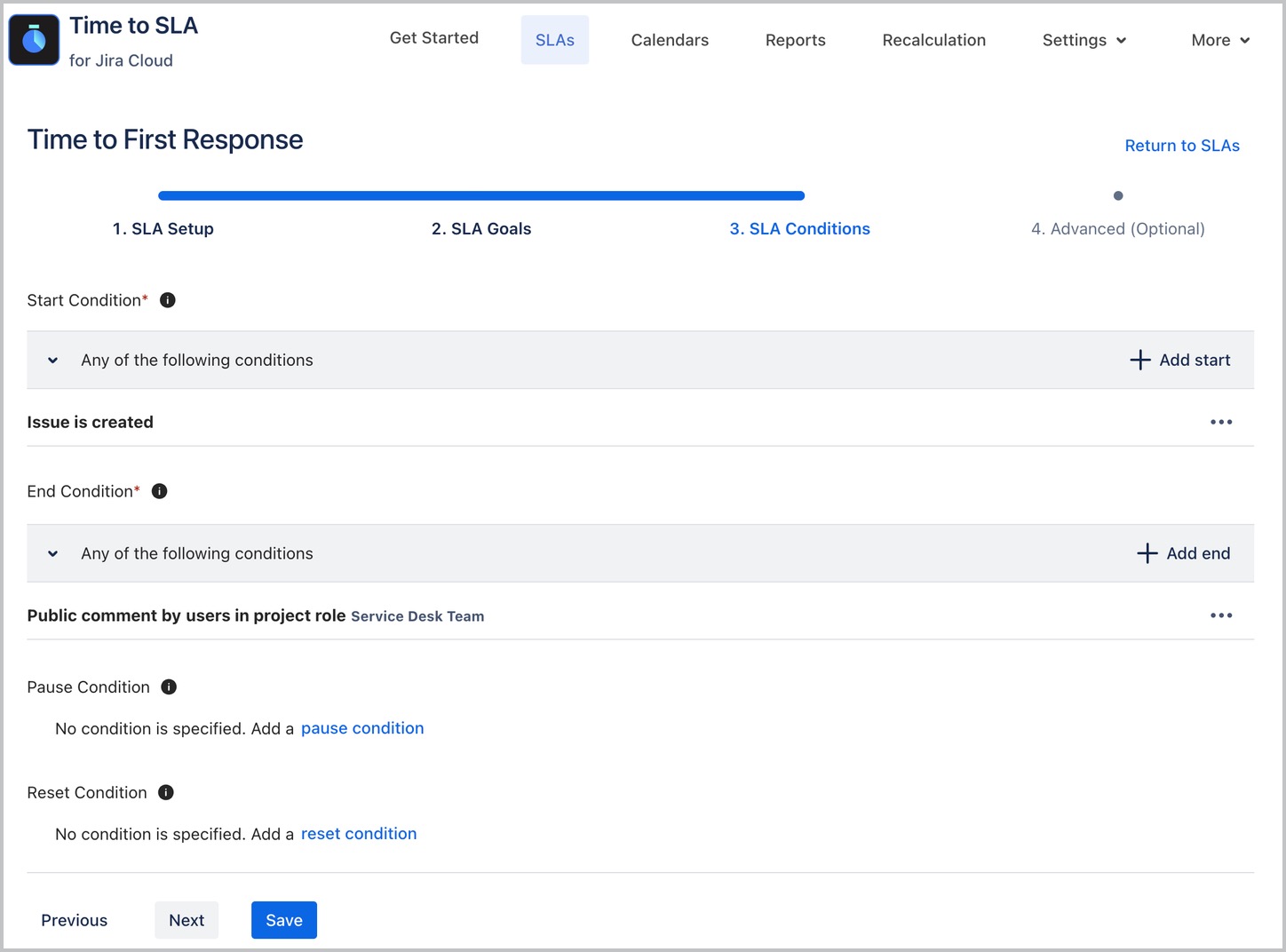The width and height of the screenshot is (1286, 952).
Task: Collapse the start conditions section chevron
Action: 52,360
